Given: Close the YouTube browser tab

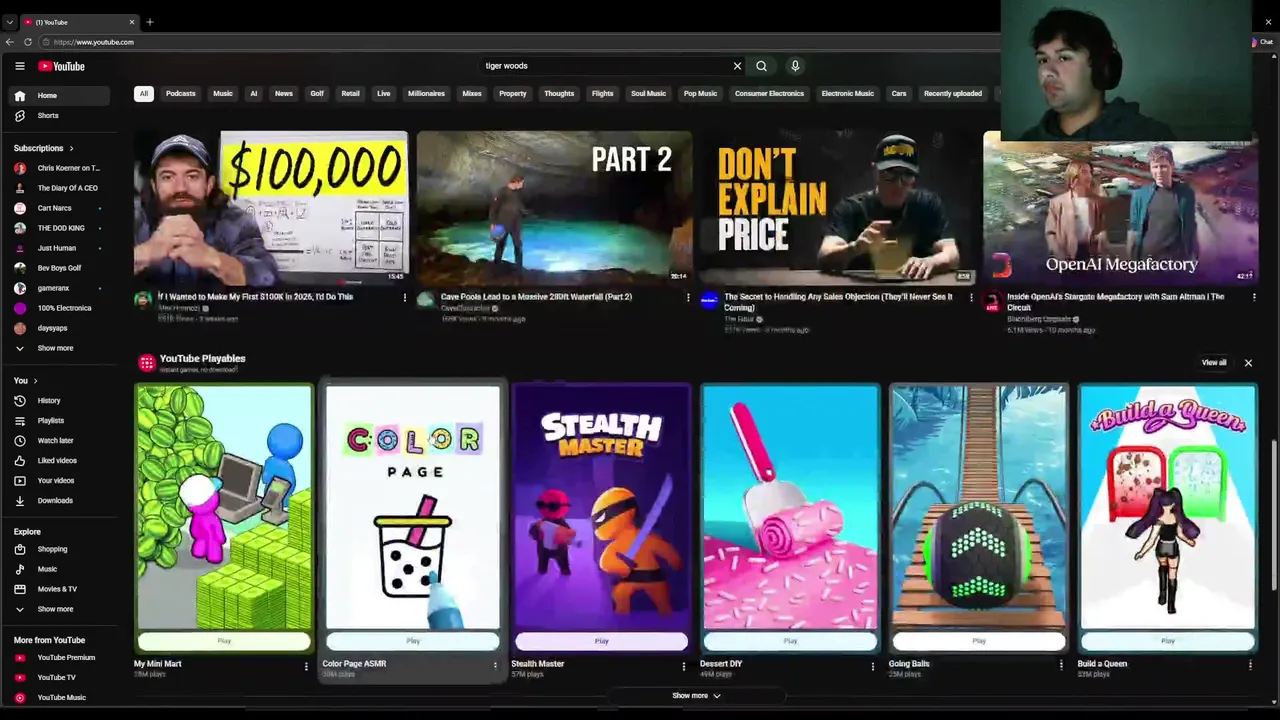Looking at the screenshot, I should pyautogui.click(x=131, y=22).
